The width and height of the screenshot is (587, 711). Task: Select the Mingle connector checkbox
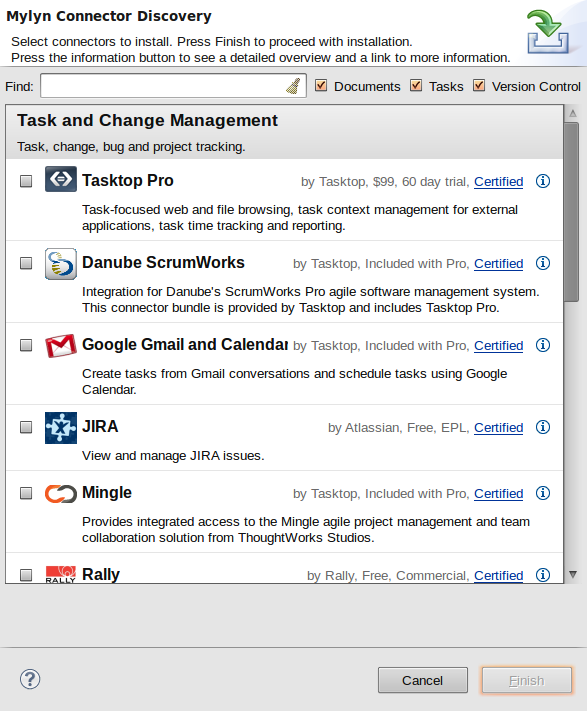coord(26,493)
